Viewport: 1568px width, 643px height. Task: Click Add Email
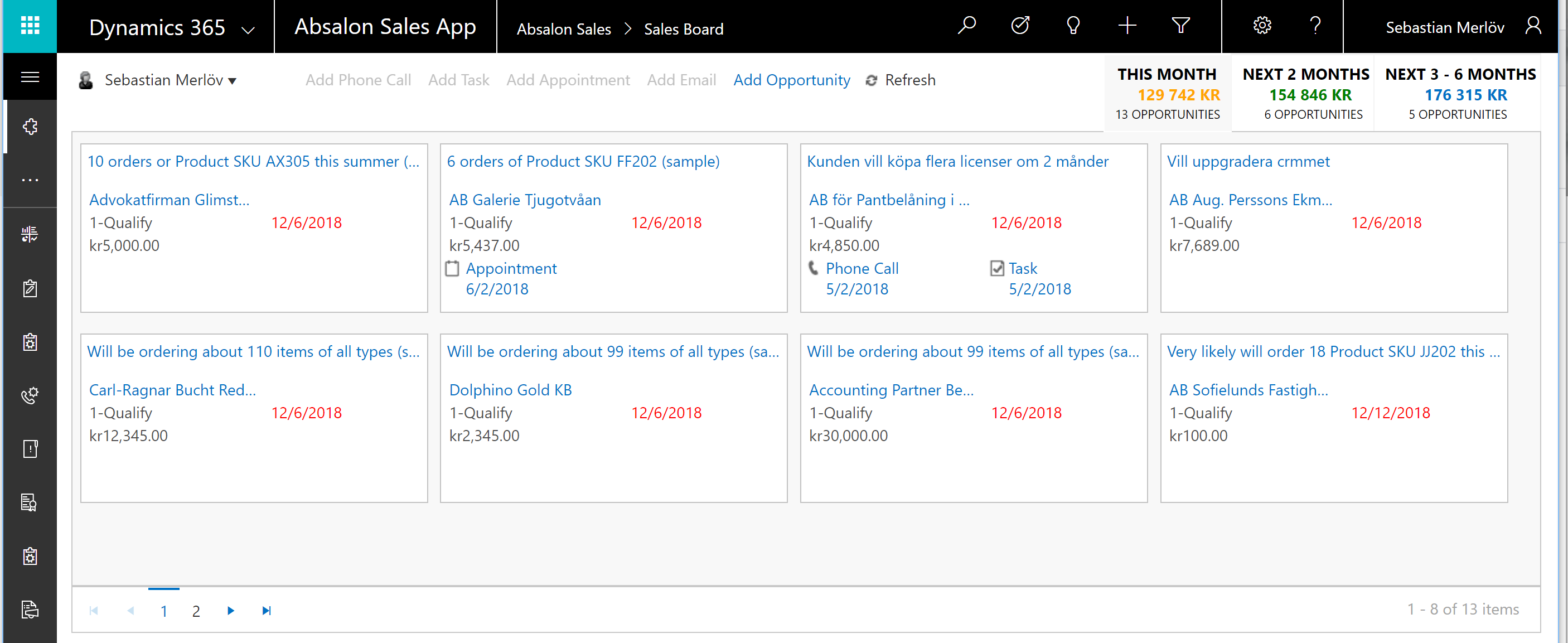681,80
